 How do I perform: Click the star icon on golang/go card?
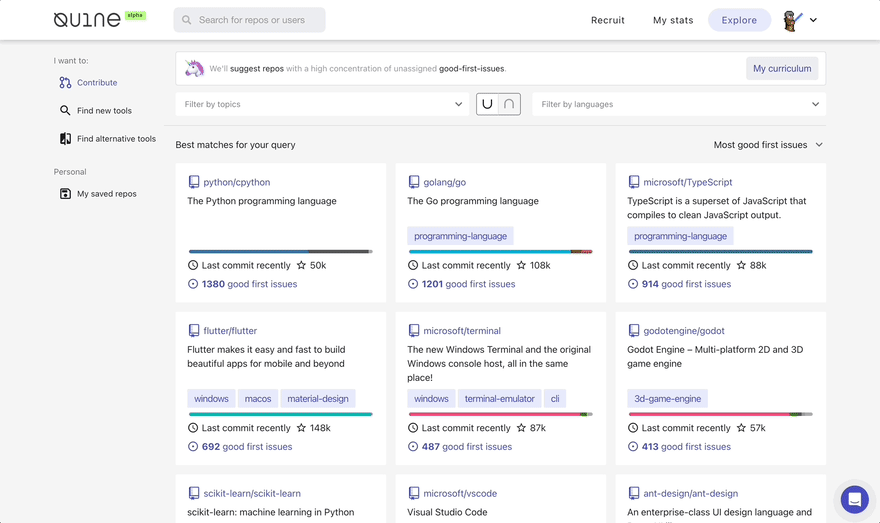click(x=521, y=265)
